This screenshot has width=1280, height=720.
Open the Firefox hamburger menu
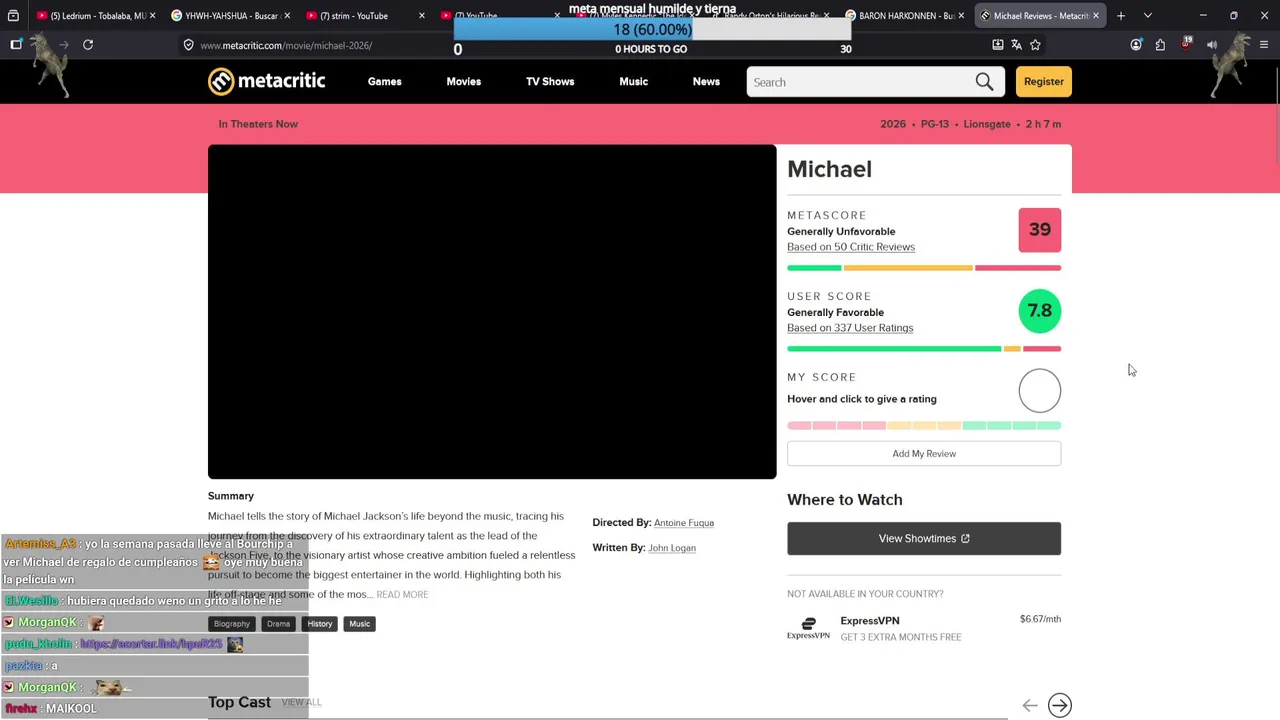coord(1264,45)
